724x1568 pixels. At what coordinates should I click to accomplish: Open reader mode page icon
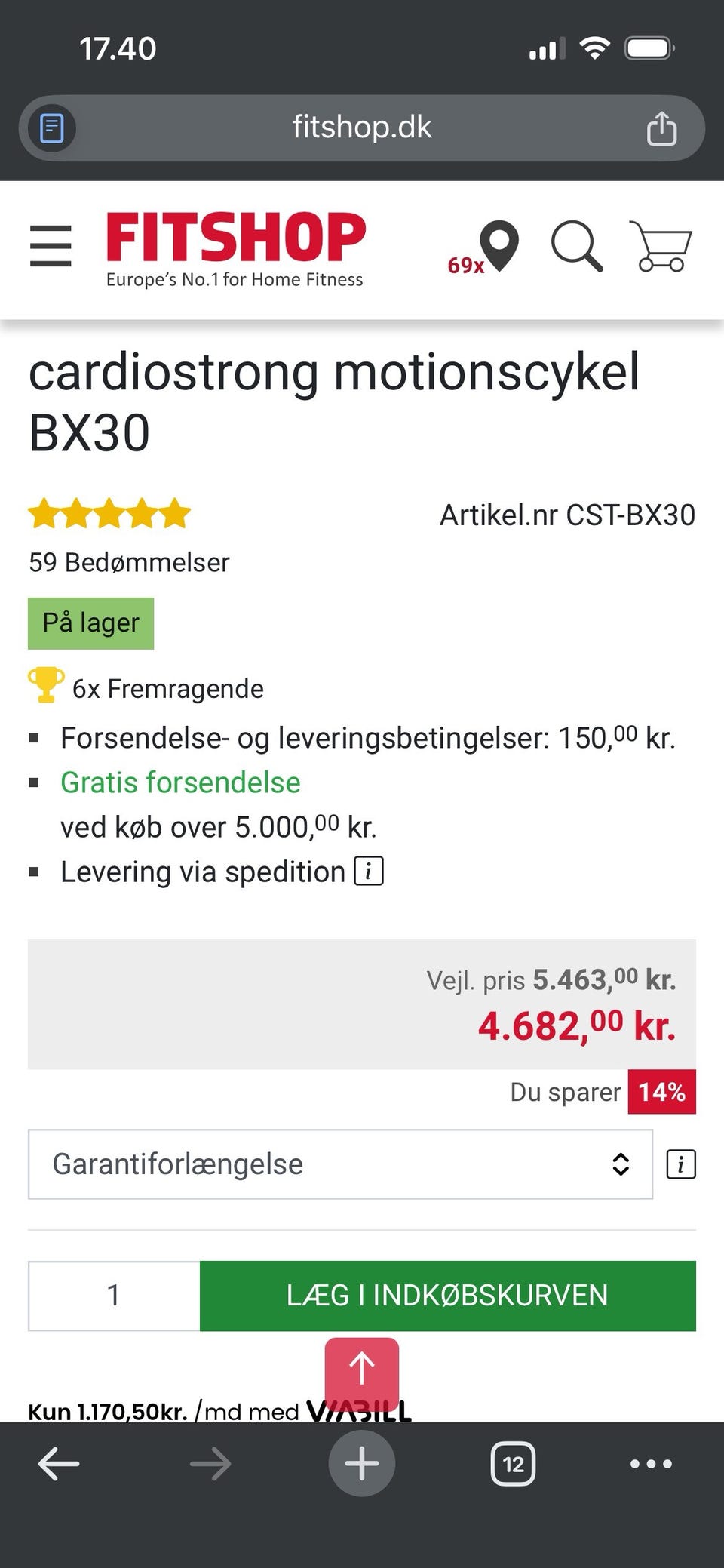51,128
